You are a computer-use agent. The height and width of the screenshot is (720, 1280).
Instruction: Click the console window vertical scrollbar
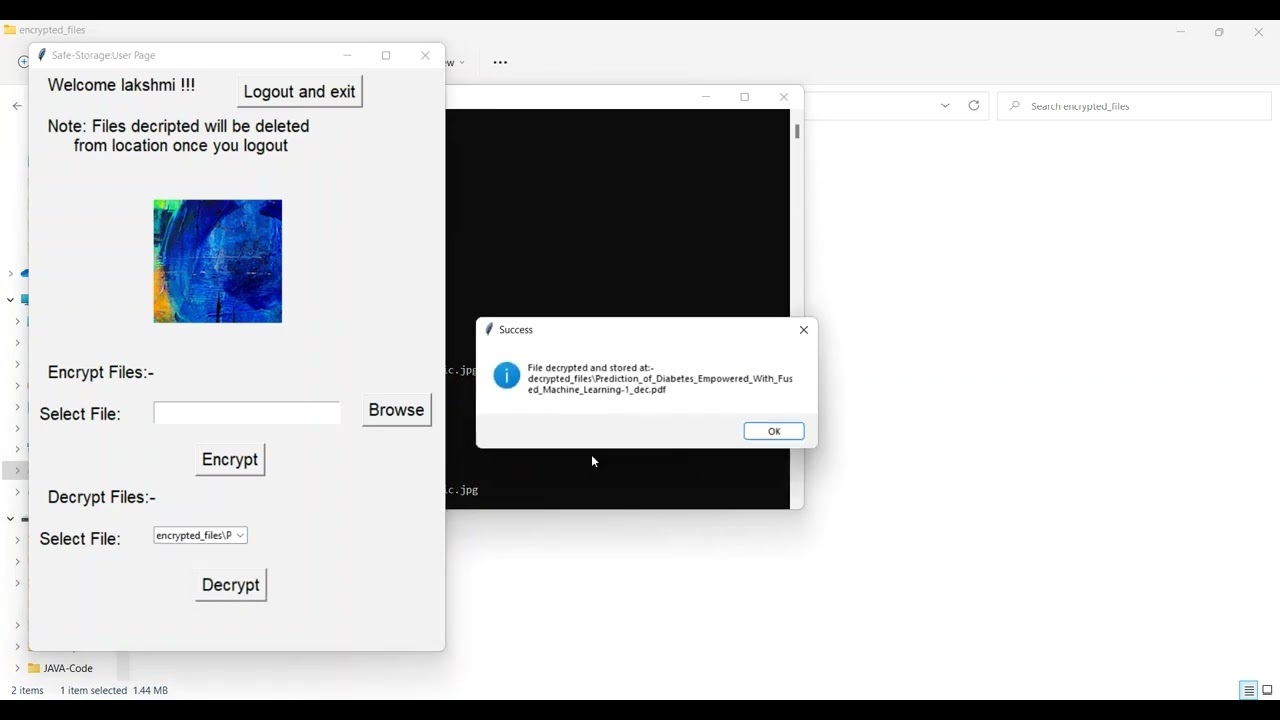click(x=797, y=132)
